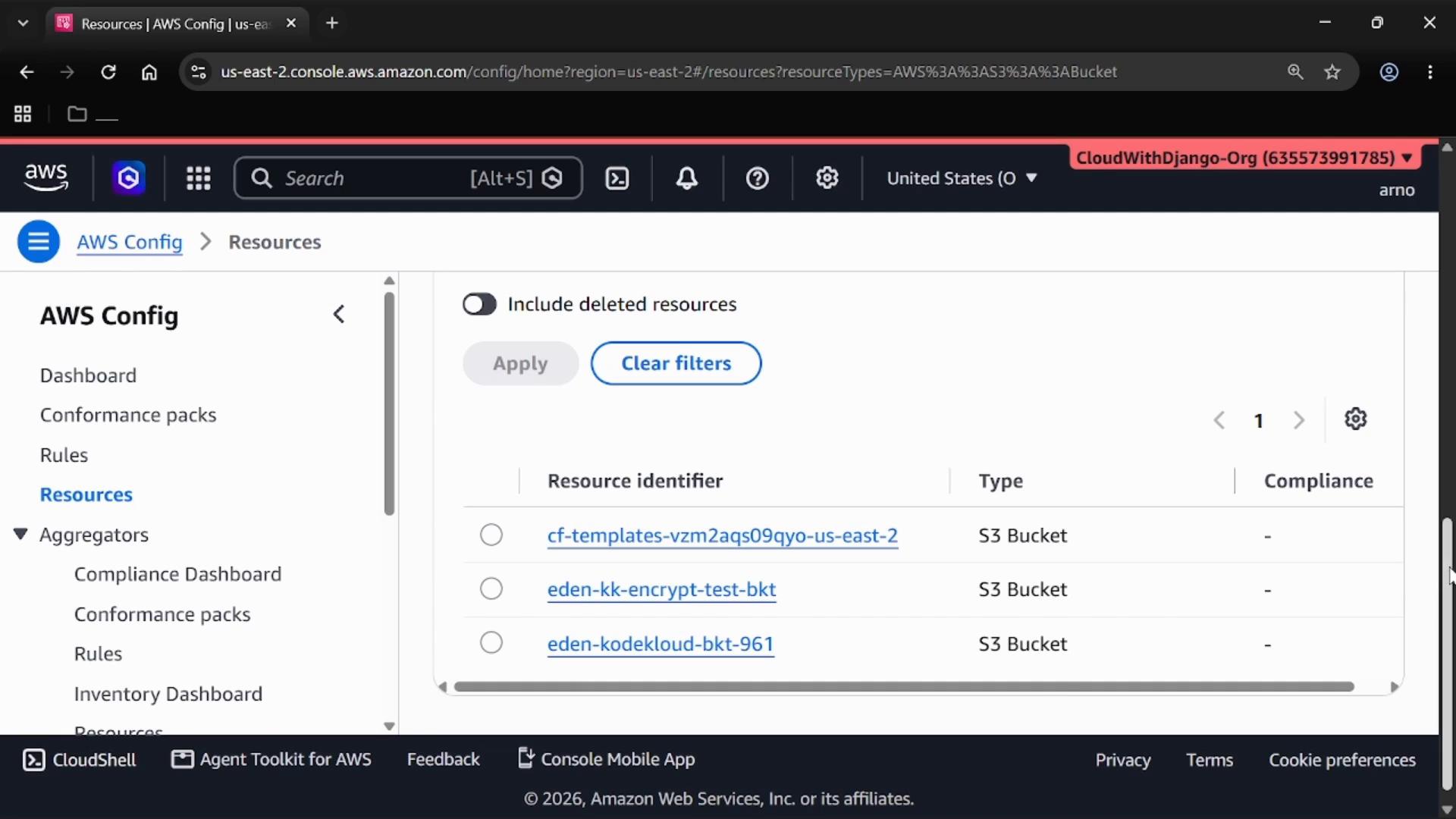Image resolution: width=1456 pixels, height=819 pixels.
Task: Open the notifications bell
Action: pyautogui.click(x=687, y=178)
